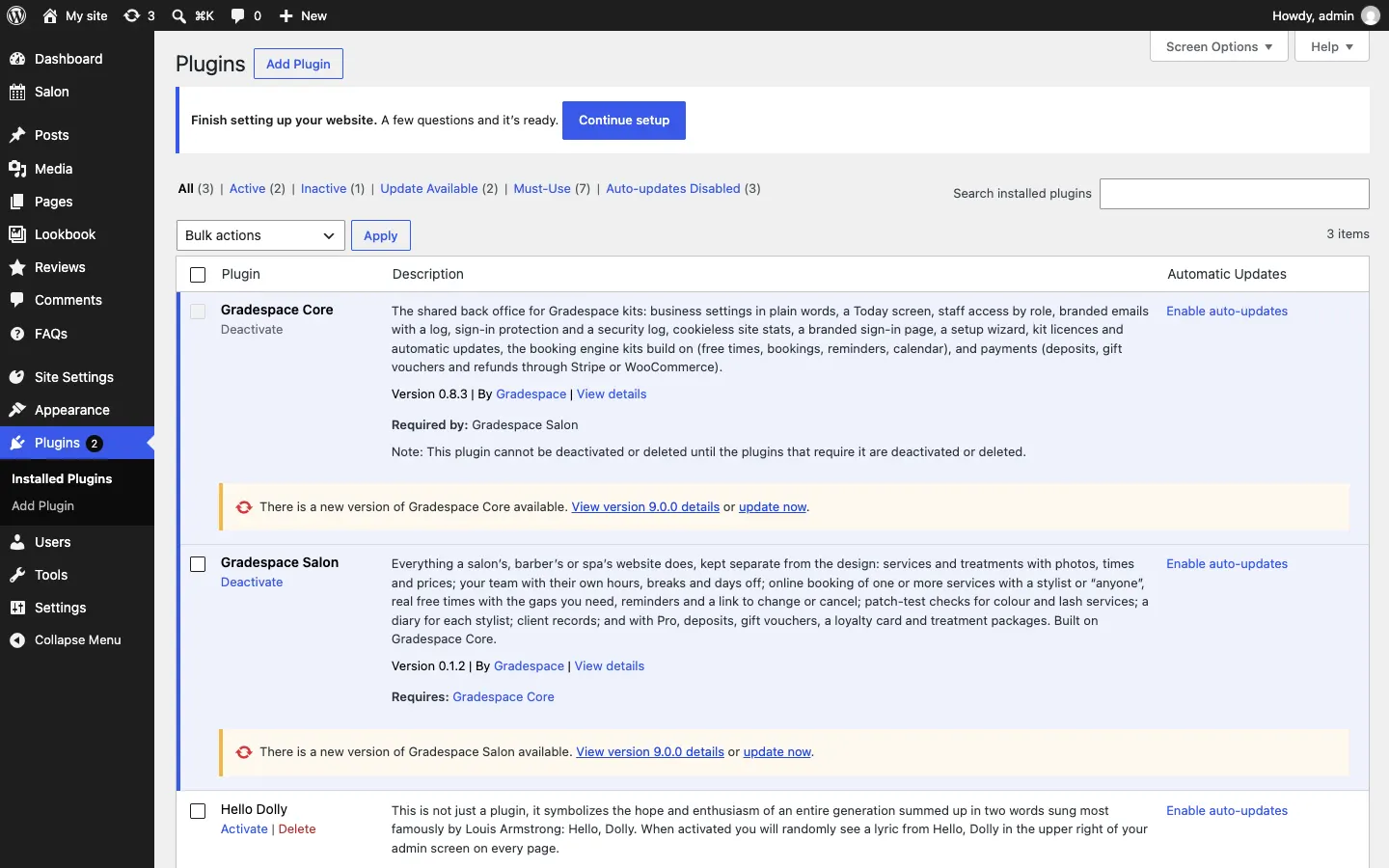Click the Media icon in sidebar

[17, 169]
